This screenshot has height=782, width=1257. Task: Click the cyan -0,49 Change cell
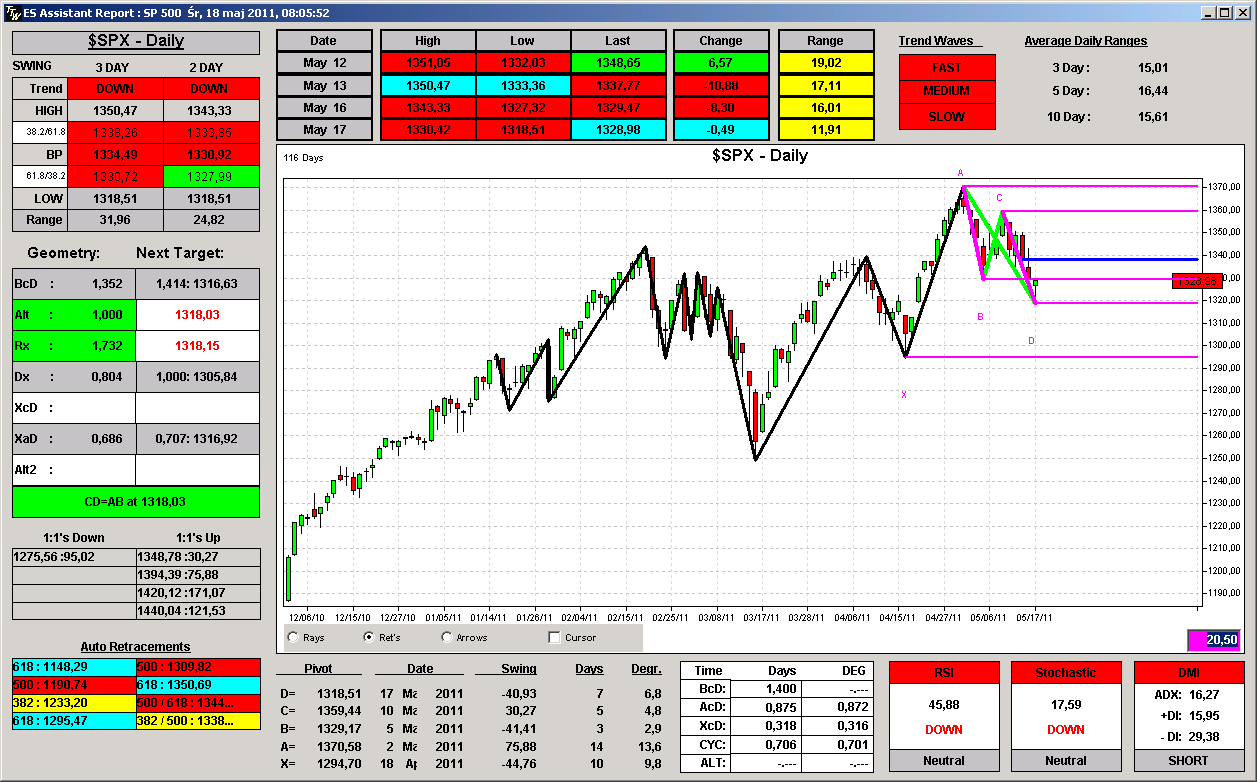[x=721, y=129]
